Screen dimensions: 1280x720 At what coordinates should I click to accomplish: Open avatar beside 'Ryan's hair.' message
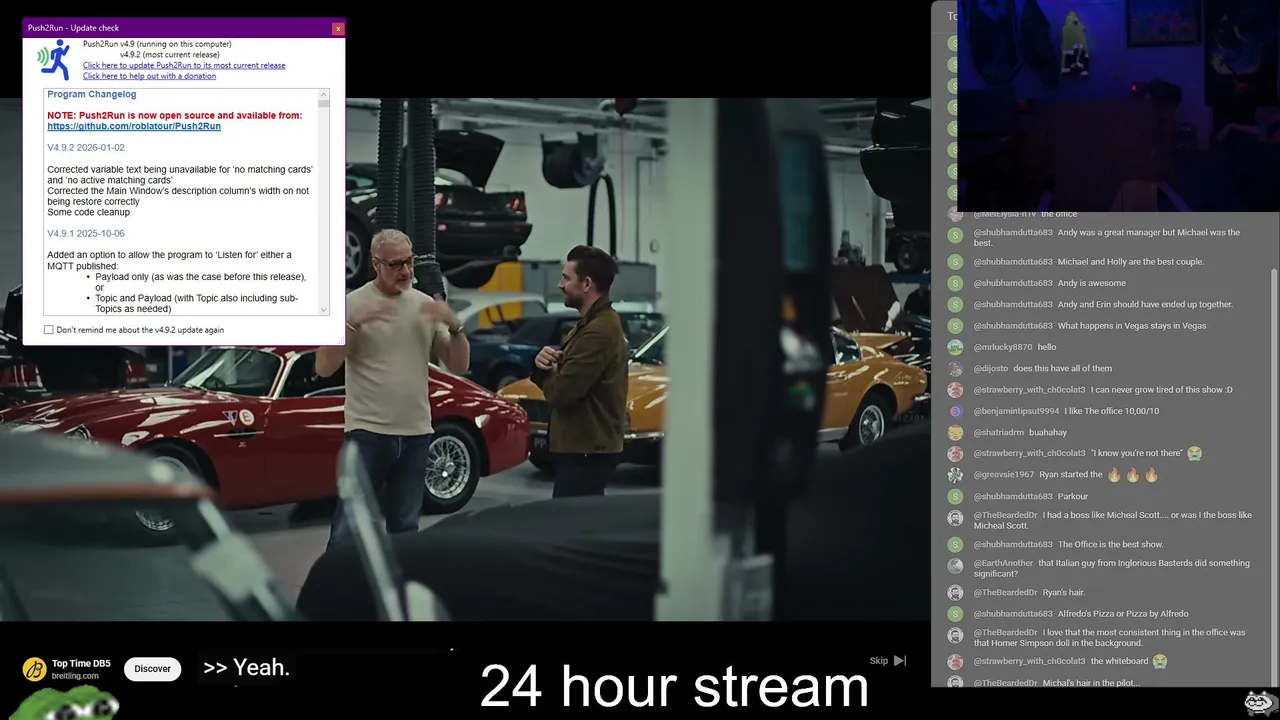tap(955, 593)
